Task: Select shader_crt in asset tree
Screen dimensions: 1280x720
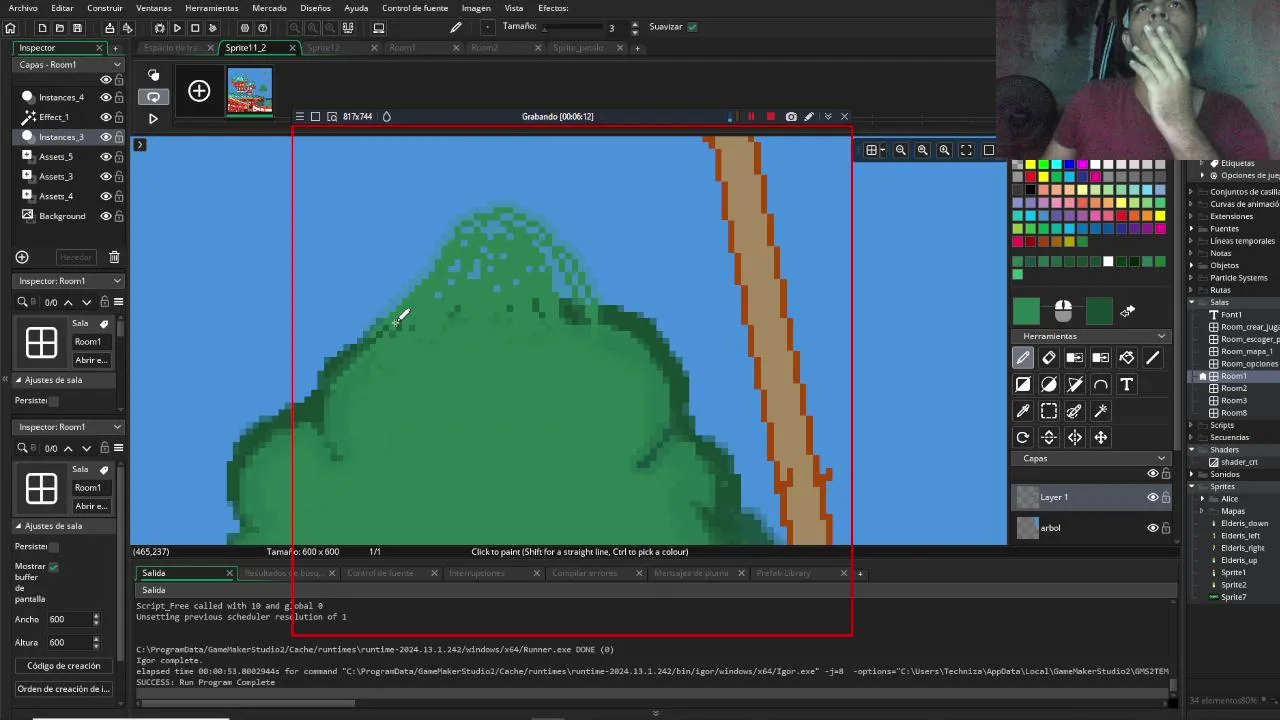Action: coord(1238,462)
